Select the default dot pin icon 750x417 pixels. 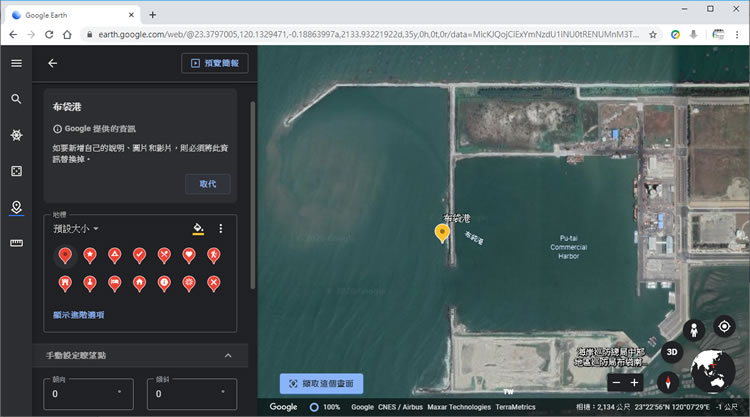click(65, 255)
